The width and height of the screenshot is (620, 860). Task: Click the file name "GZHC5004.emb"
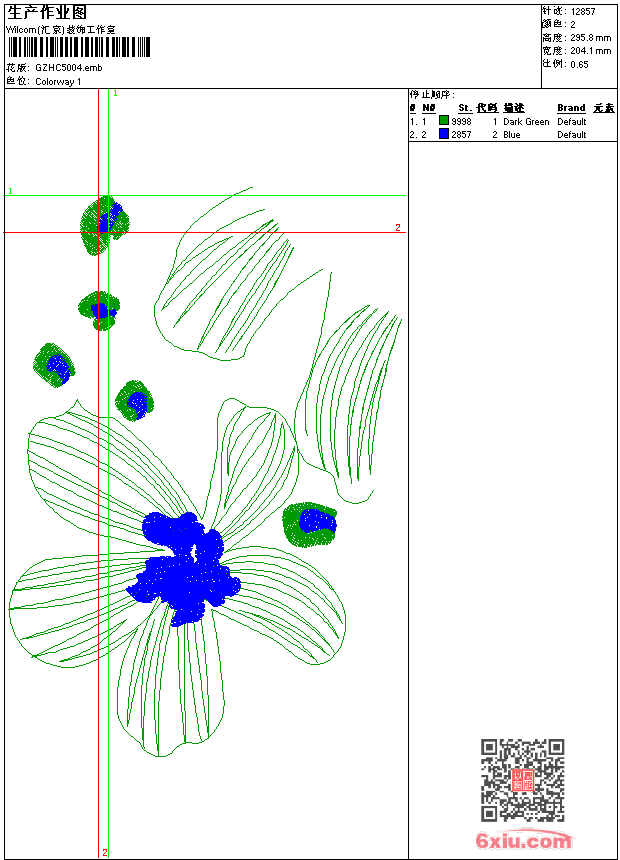pos(69,68)
